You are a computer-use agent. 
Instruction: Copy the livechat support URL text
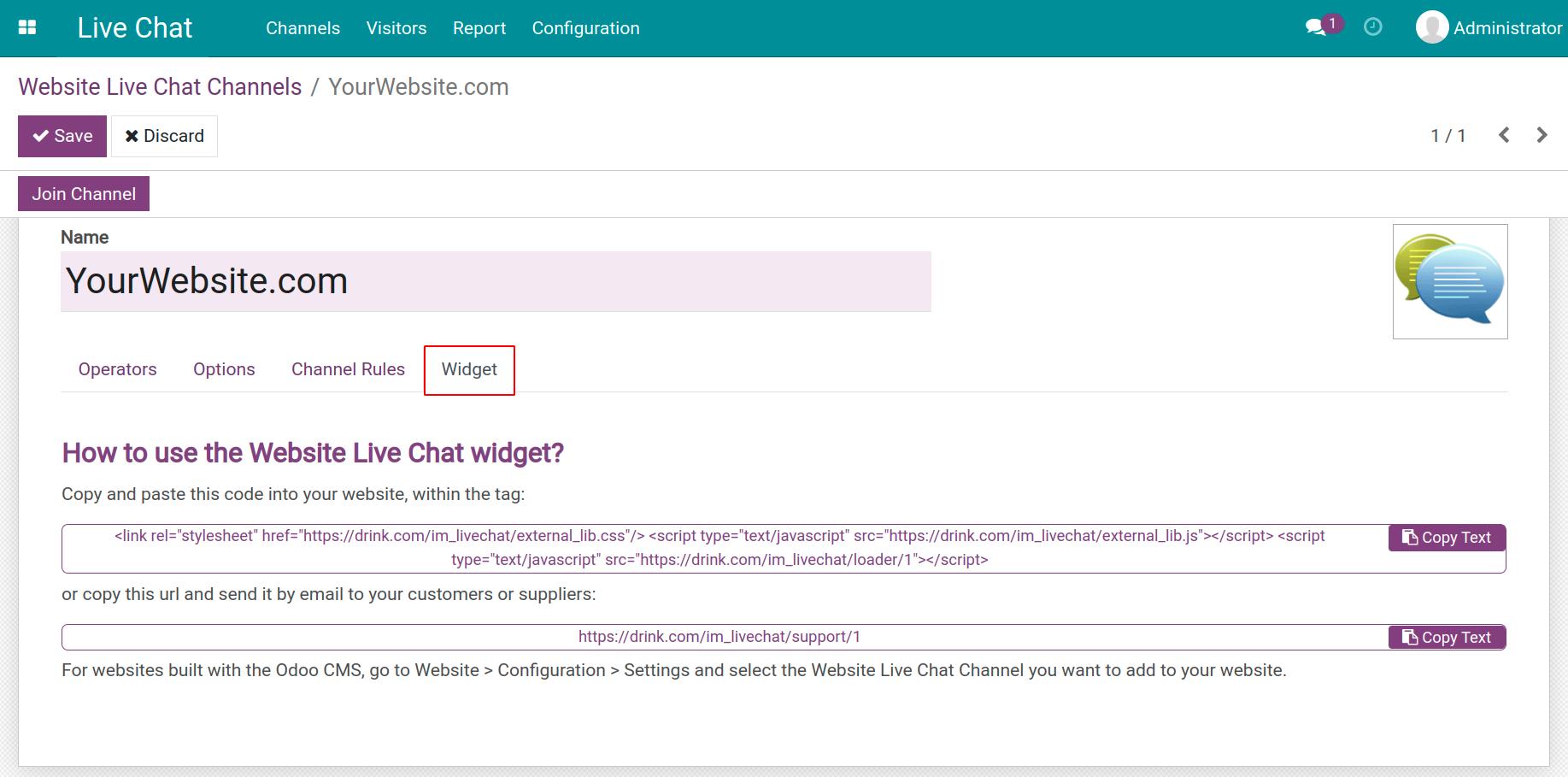pos(1447,638)
